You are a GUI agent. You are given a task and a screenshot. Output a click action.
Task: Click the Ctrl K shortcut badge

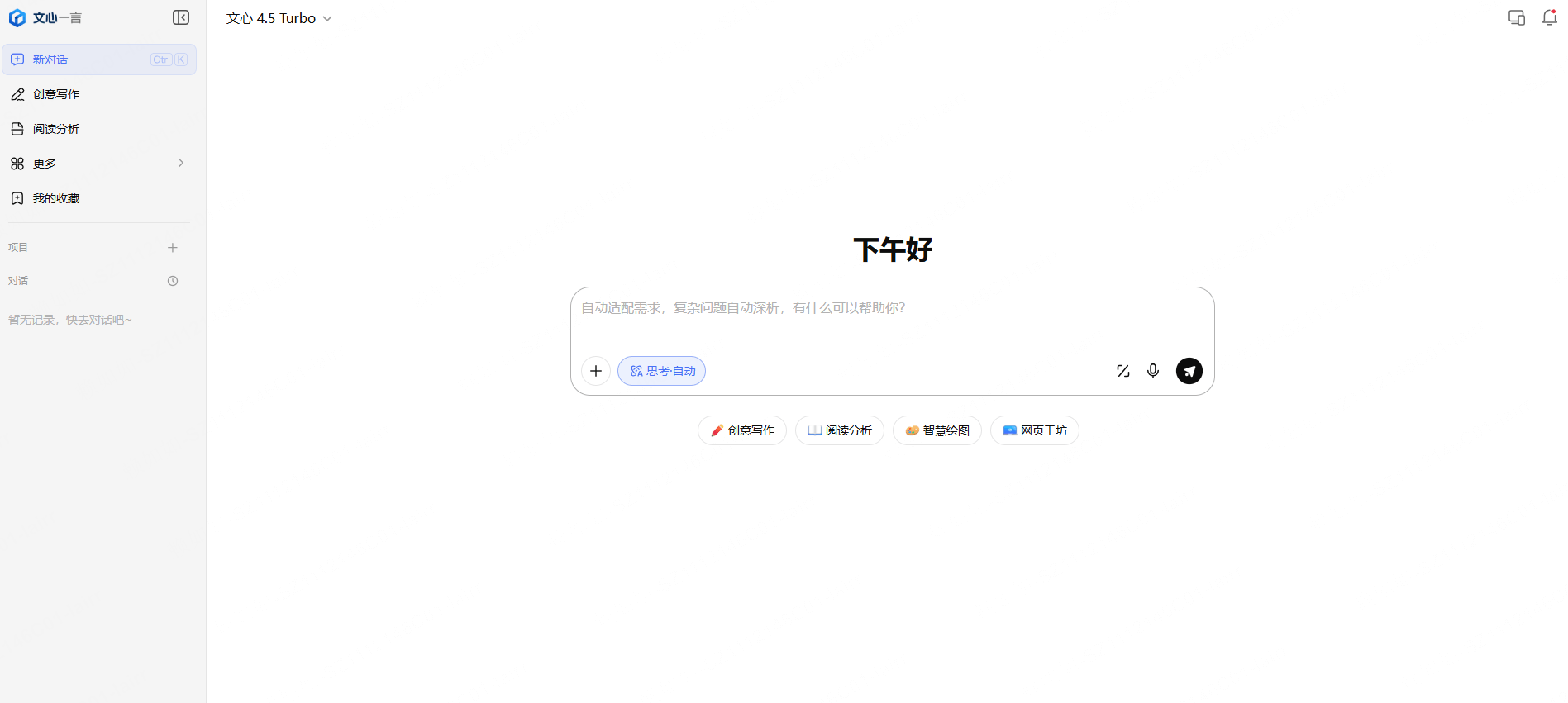coord(169,59)
